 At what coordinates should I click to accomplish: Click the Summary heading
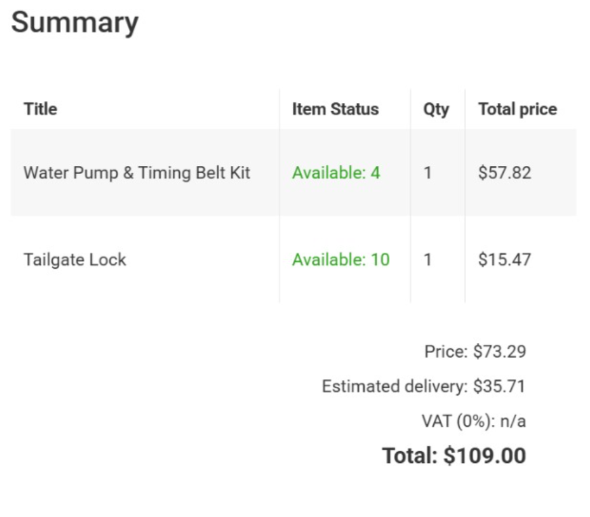pos(75,23)
